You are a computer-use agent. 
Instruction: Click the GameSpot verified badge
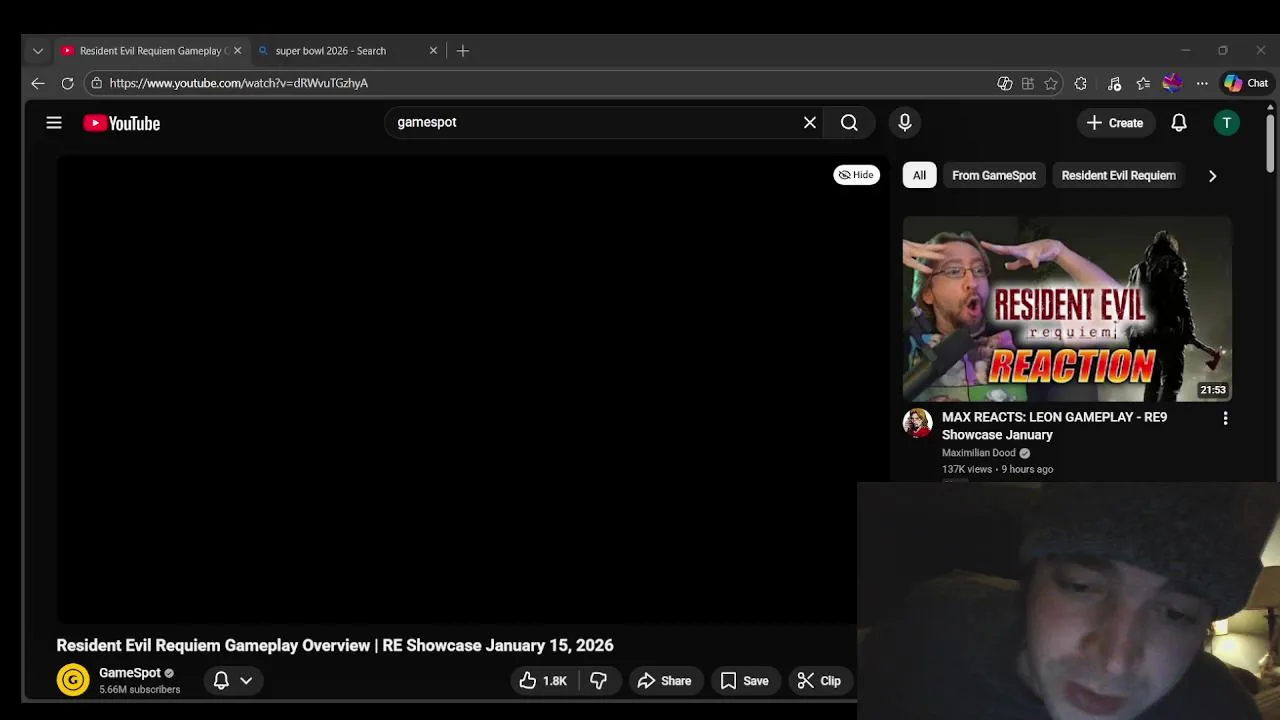(x=169, y=674)
